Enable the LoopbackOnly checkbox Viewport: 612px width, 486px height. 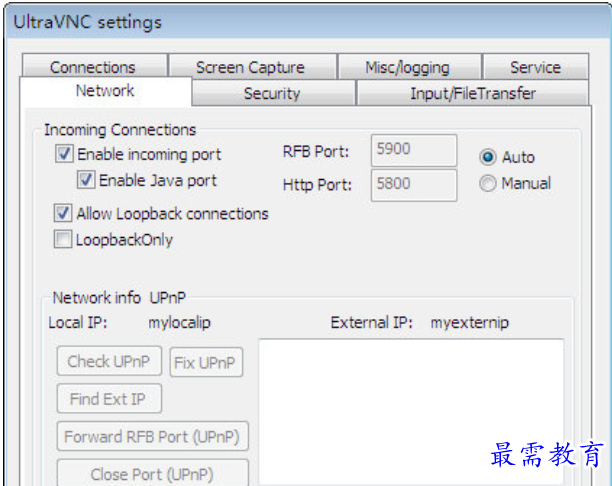(x=65, y=240)
